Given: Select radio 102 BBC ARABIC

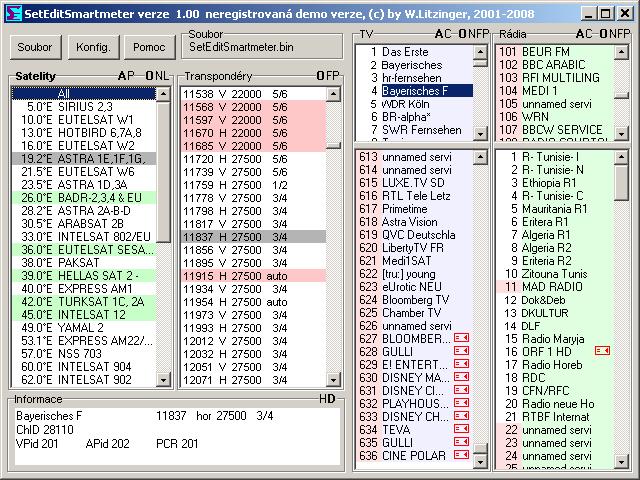Looking at the screenshot, I should pos(555,64).
